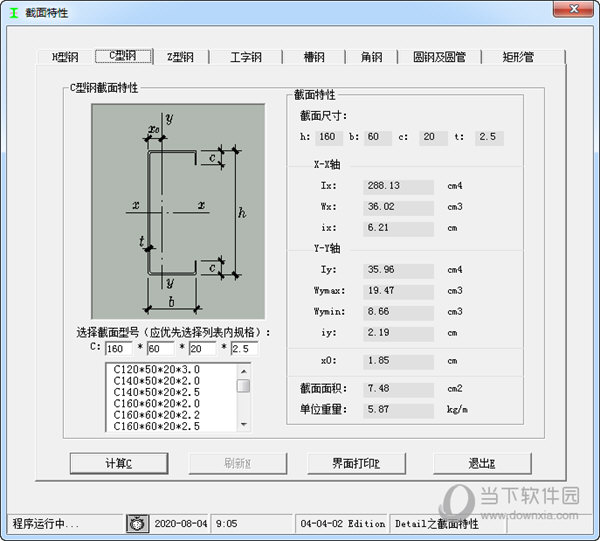Screen dimensions: 600x541
Task: Focus the thickness input field showing 2.5
Action: point(244,348)
